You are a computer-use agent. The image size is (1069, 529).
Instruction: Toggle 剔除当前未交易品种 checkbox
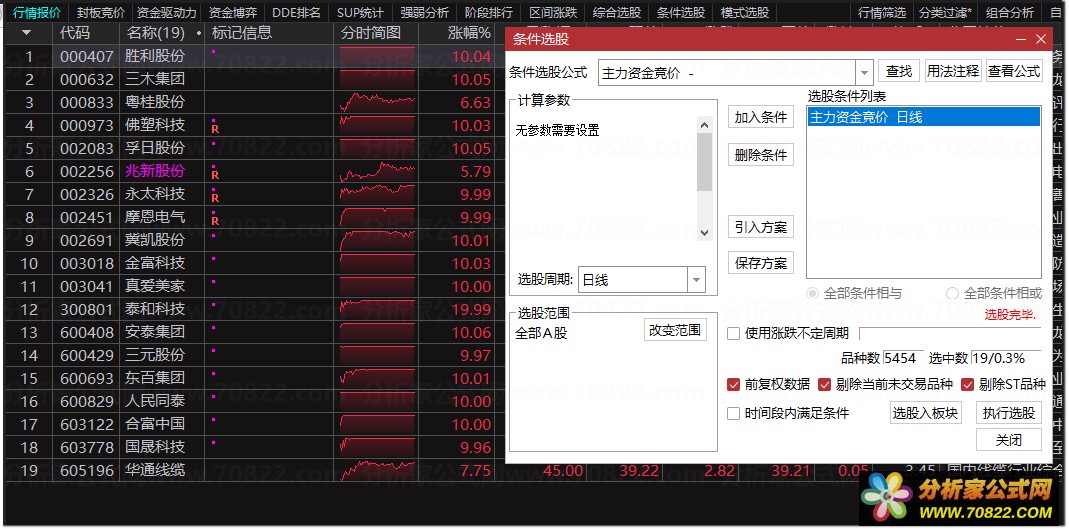pos(825,384)
